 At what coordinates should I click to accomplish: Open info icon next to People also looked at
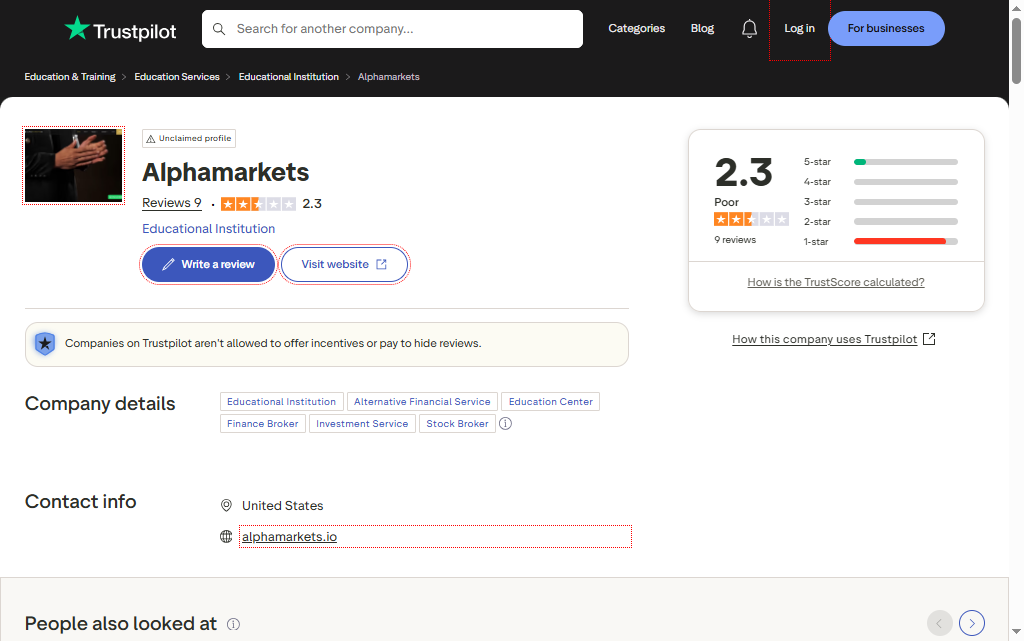click(x=233, y=624)
